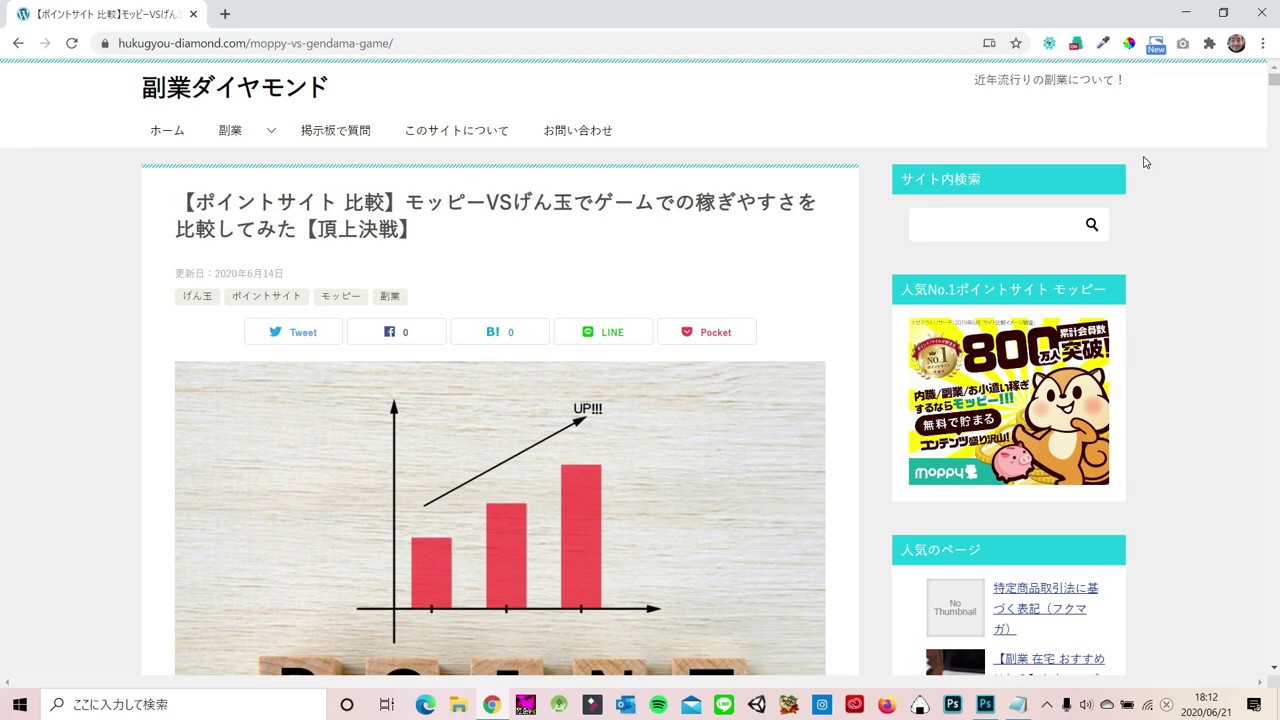Open the Windows Start menu

(20, 704)
